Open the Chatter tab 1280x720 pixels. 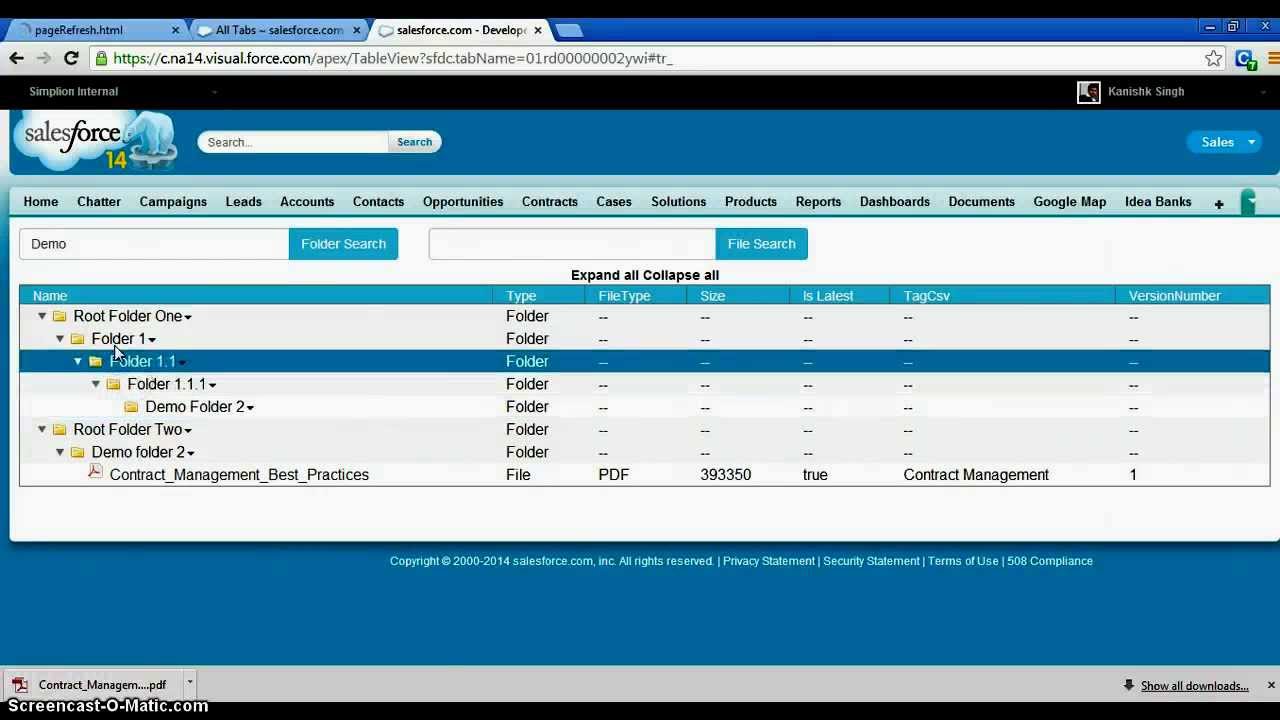[x=99, y=202]
